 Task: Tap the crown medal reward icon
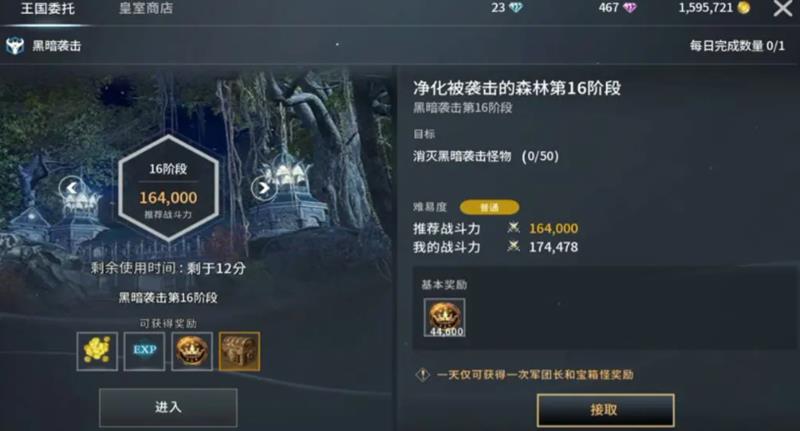pos(192,351)
